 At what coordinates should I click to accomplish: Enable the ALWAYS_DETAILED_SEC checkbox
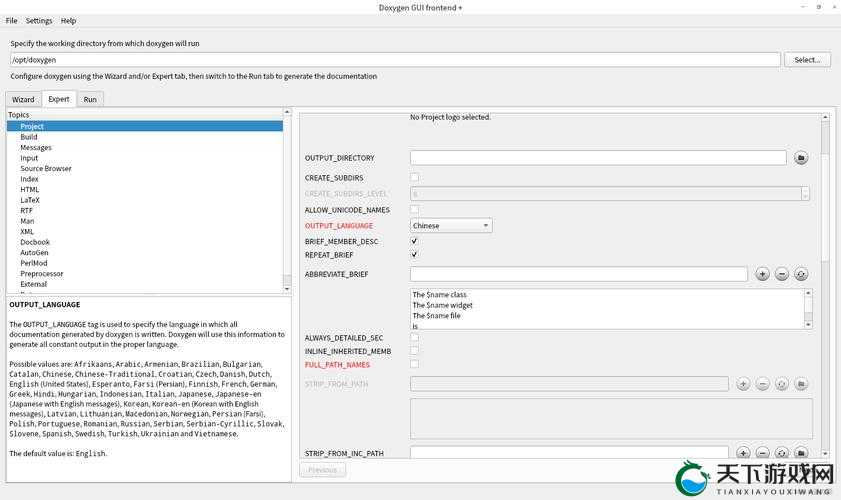[x=414, y=337]
